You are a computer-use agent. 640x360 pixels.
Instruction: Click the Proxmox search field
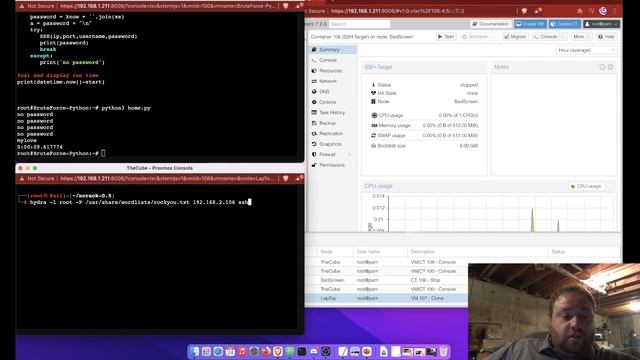click(359, 24)
